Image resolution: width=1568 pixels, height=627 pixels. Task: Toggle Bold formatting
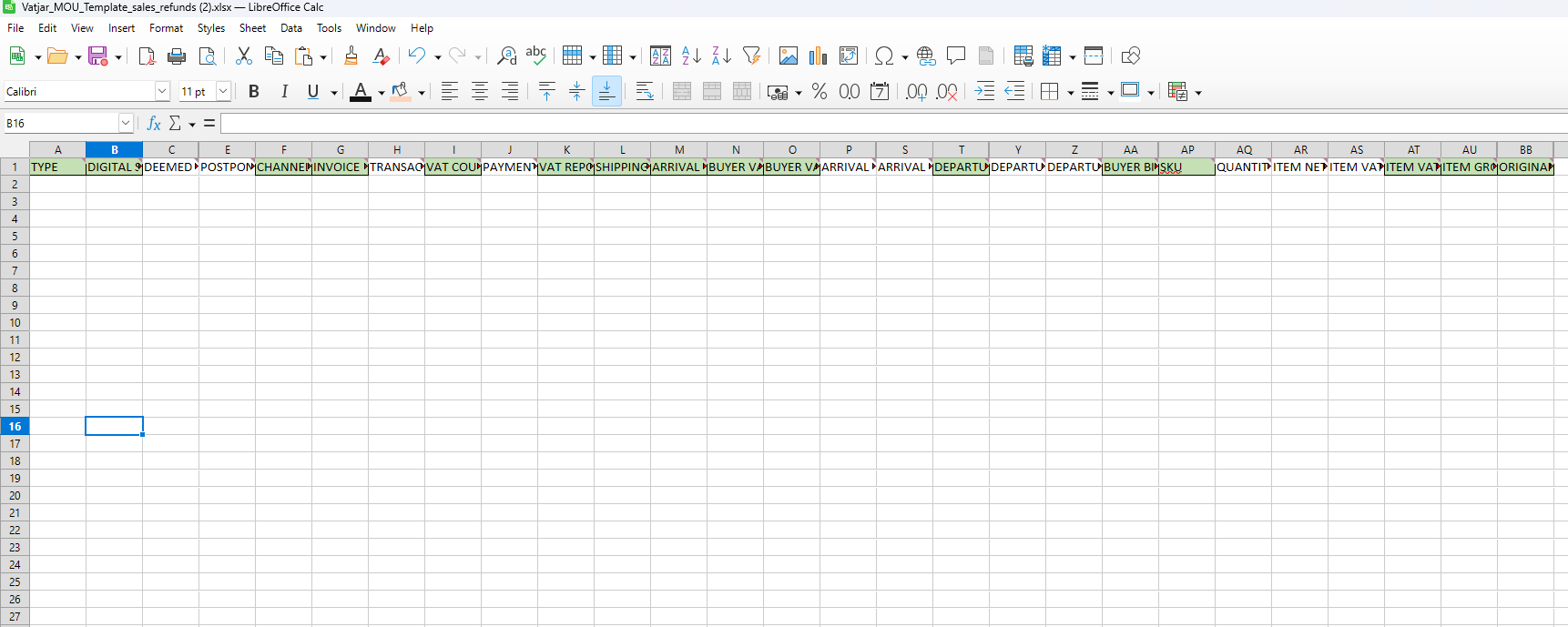click(254, 91)
